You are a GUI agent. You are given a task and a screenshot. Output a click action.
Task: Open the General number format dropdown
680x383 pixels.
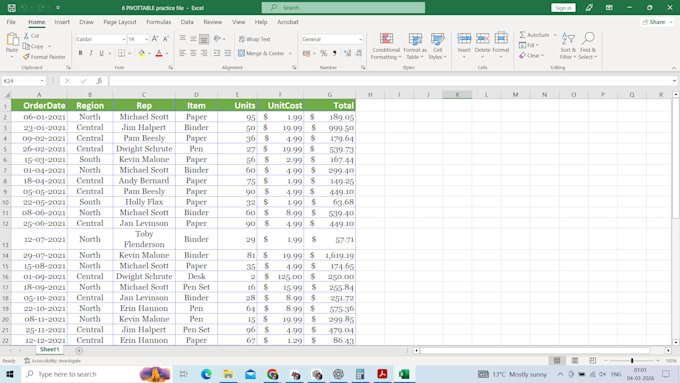pyautogui.click(x=360, y=39)
